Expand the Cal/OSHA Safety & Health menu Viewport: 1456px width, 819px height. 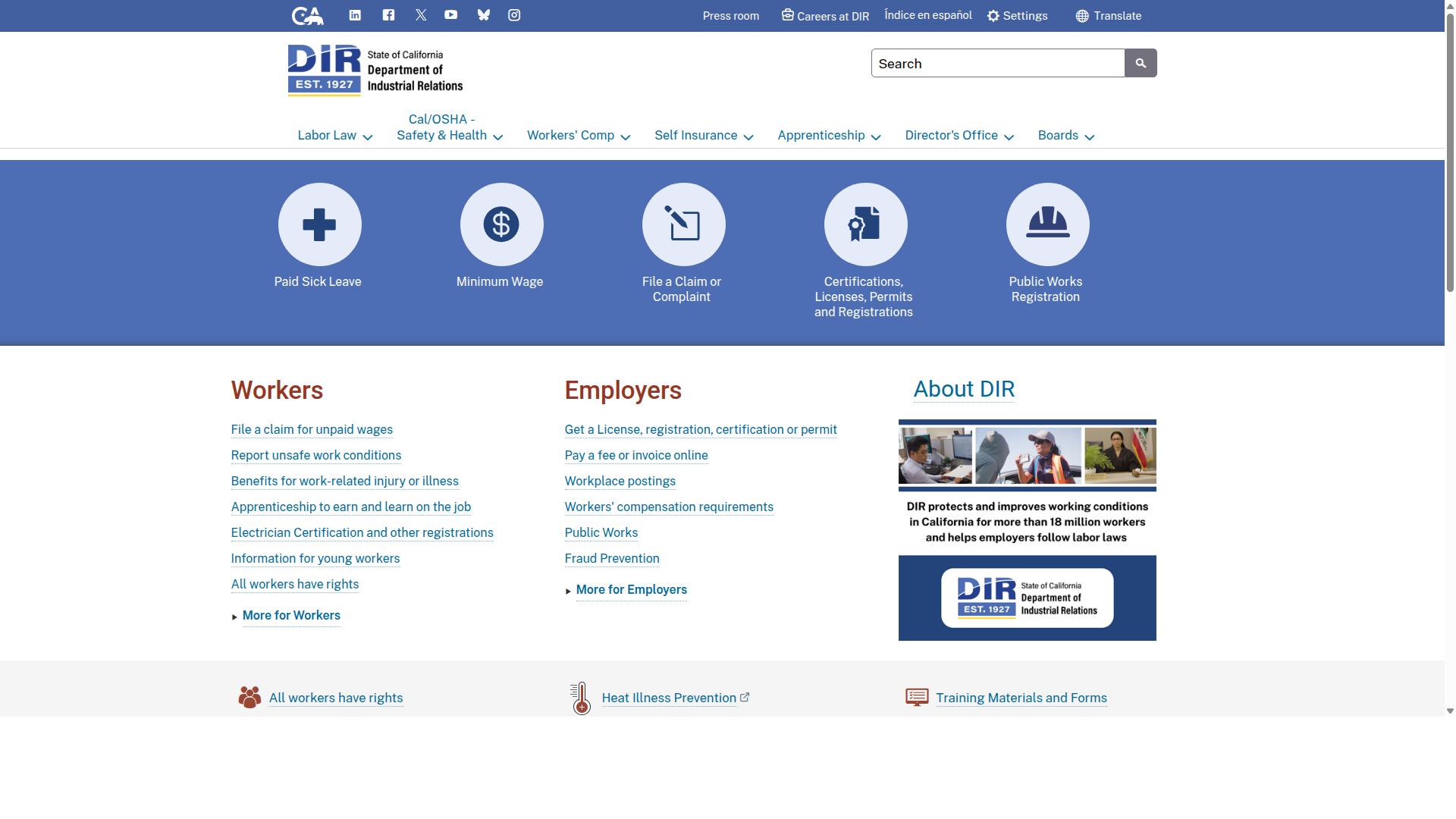pos(450,127)
